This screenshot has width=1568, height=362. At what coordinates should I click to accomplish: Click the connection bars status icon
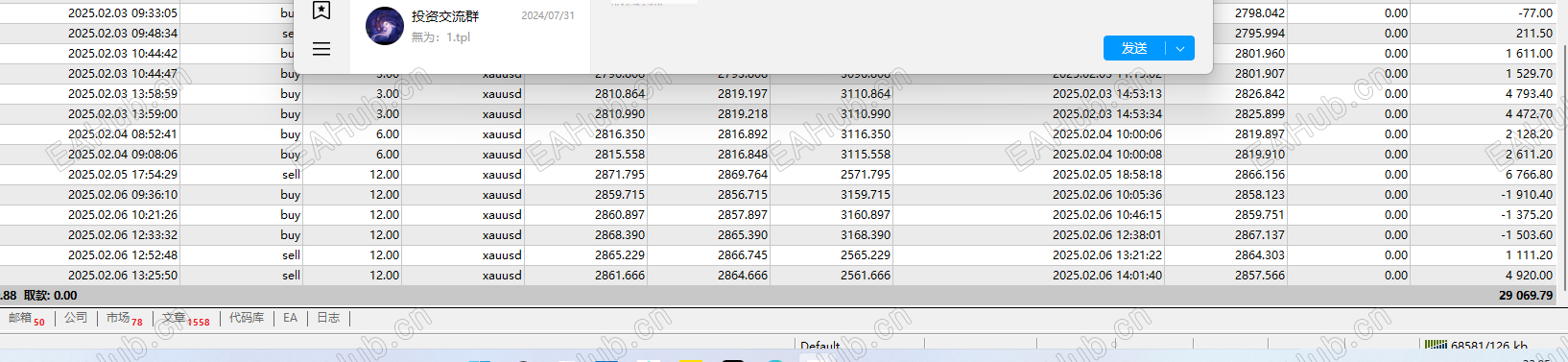pyautogui.click(x=1436, y=345)
